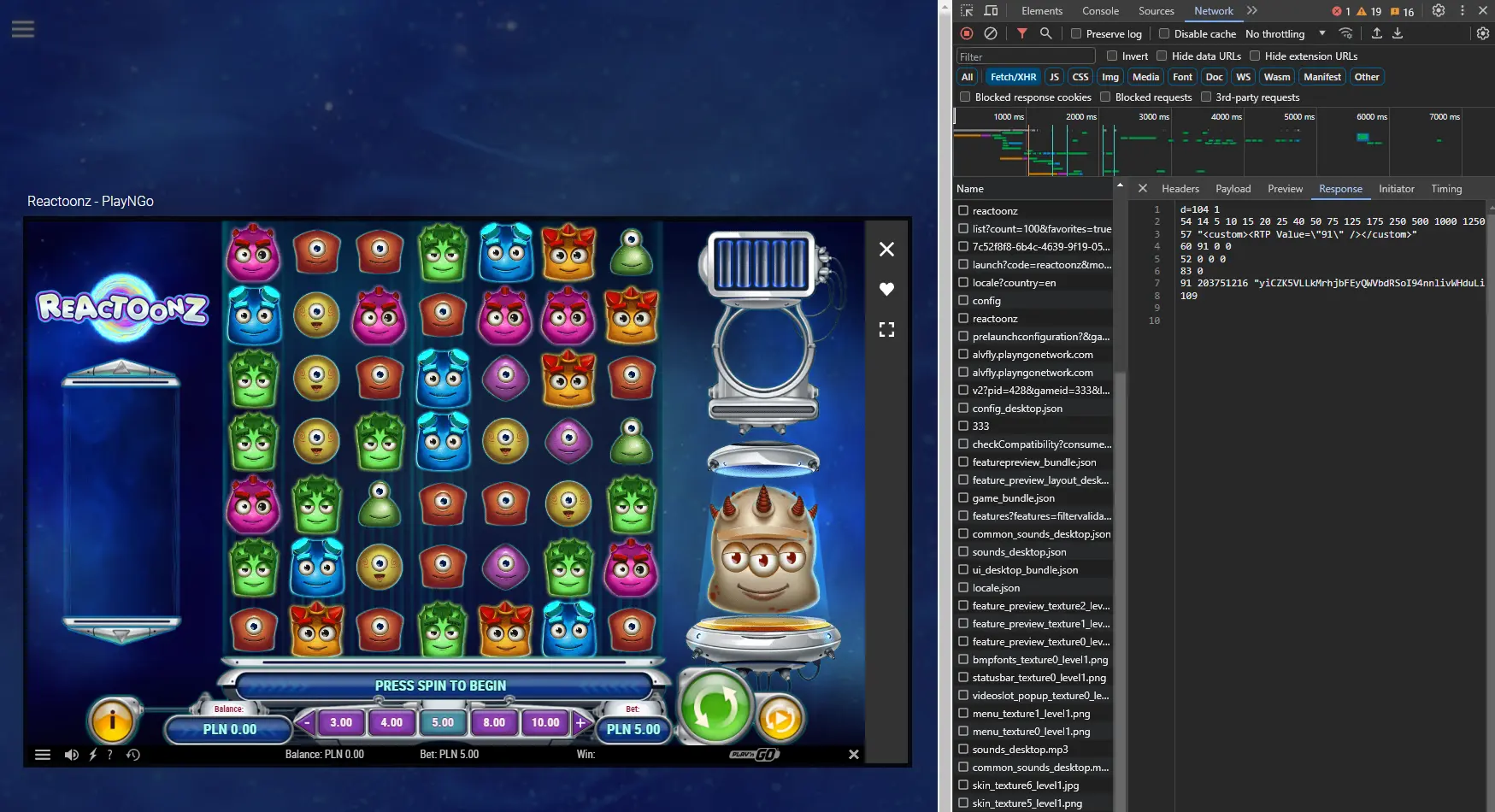Select the game_bundle.json request
Viewport: 1495px width, 812px height.
pyautogui.click(x=1033, y=498)
